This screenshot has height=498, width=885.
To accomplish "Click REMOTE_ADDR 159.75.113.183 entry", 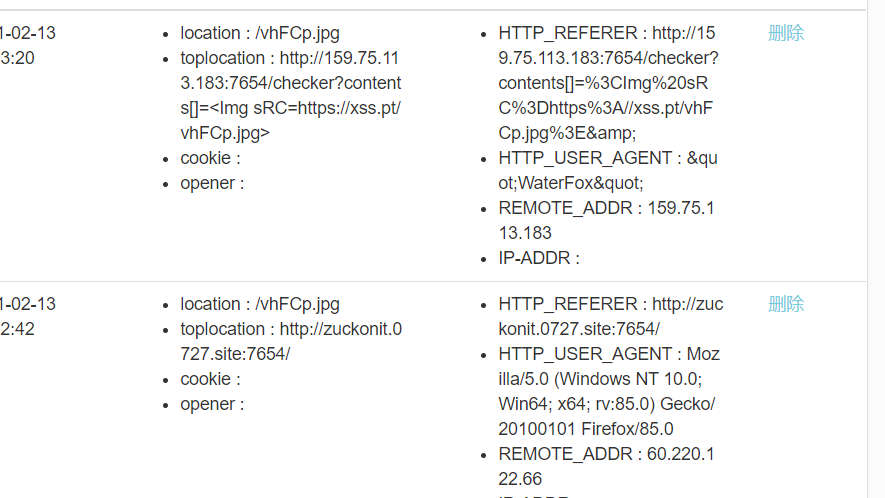I will coord(606,220).
